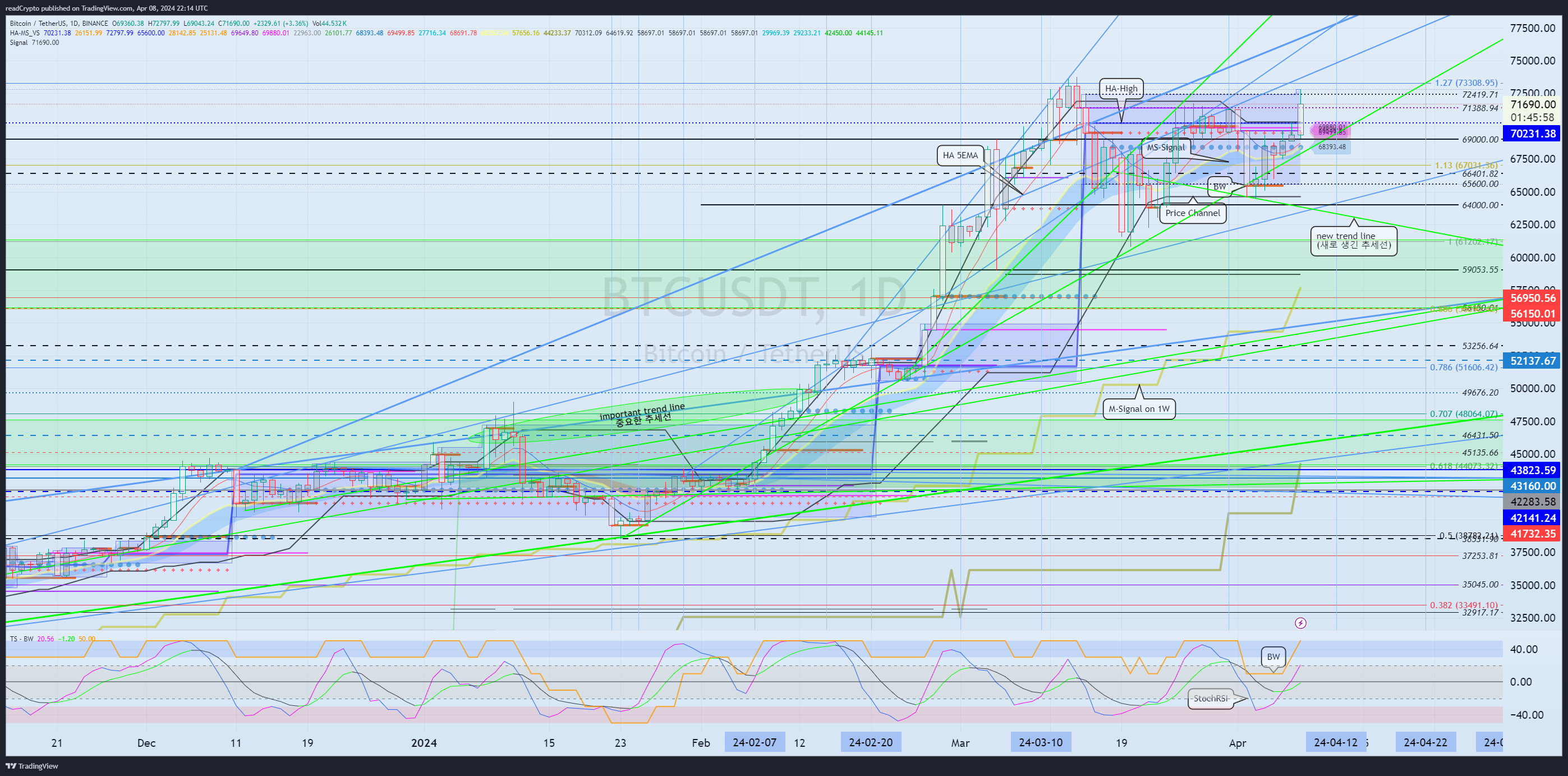This screenshot has height=776, width=1568.
Task: Click the 37253.81 horizontal line label
Action: click(1480, 555)
